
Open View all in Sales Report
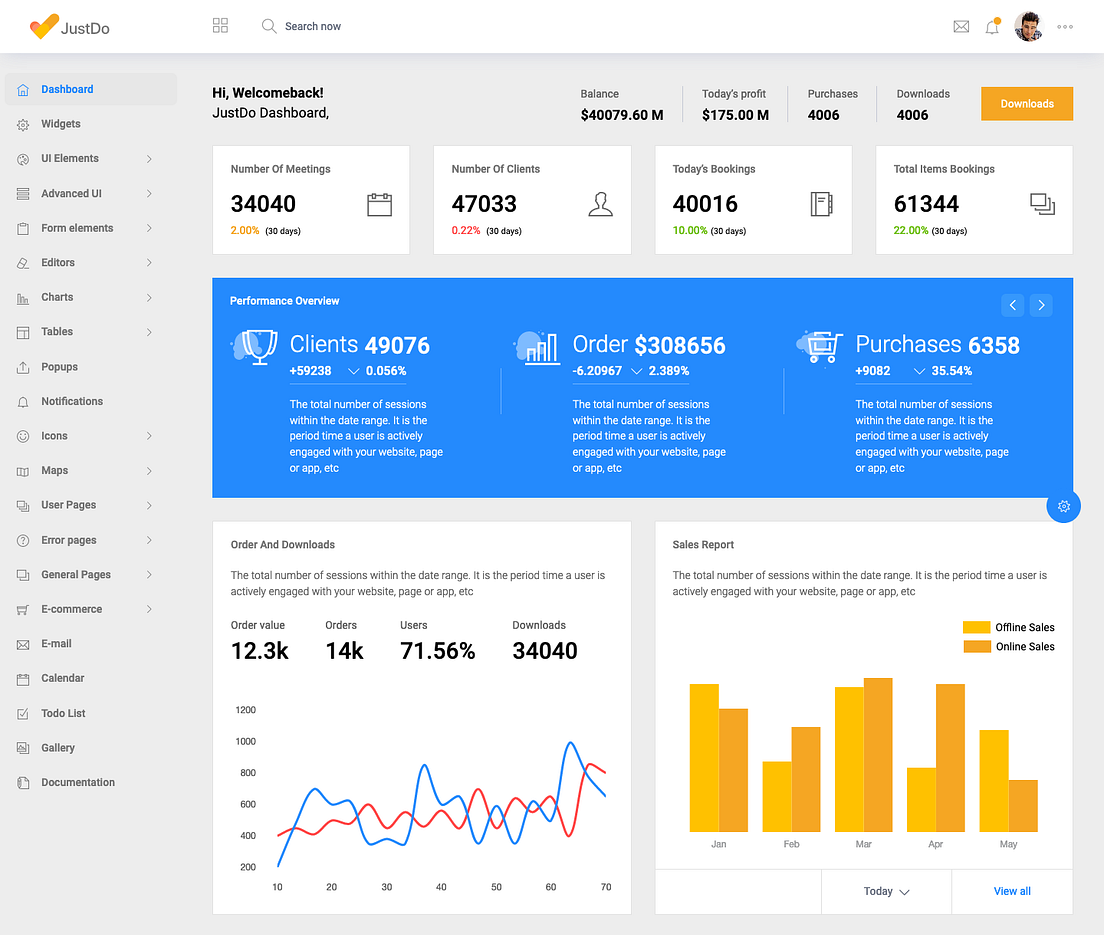pos(1011,891)
